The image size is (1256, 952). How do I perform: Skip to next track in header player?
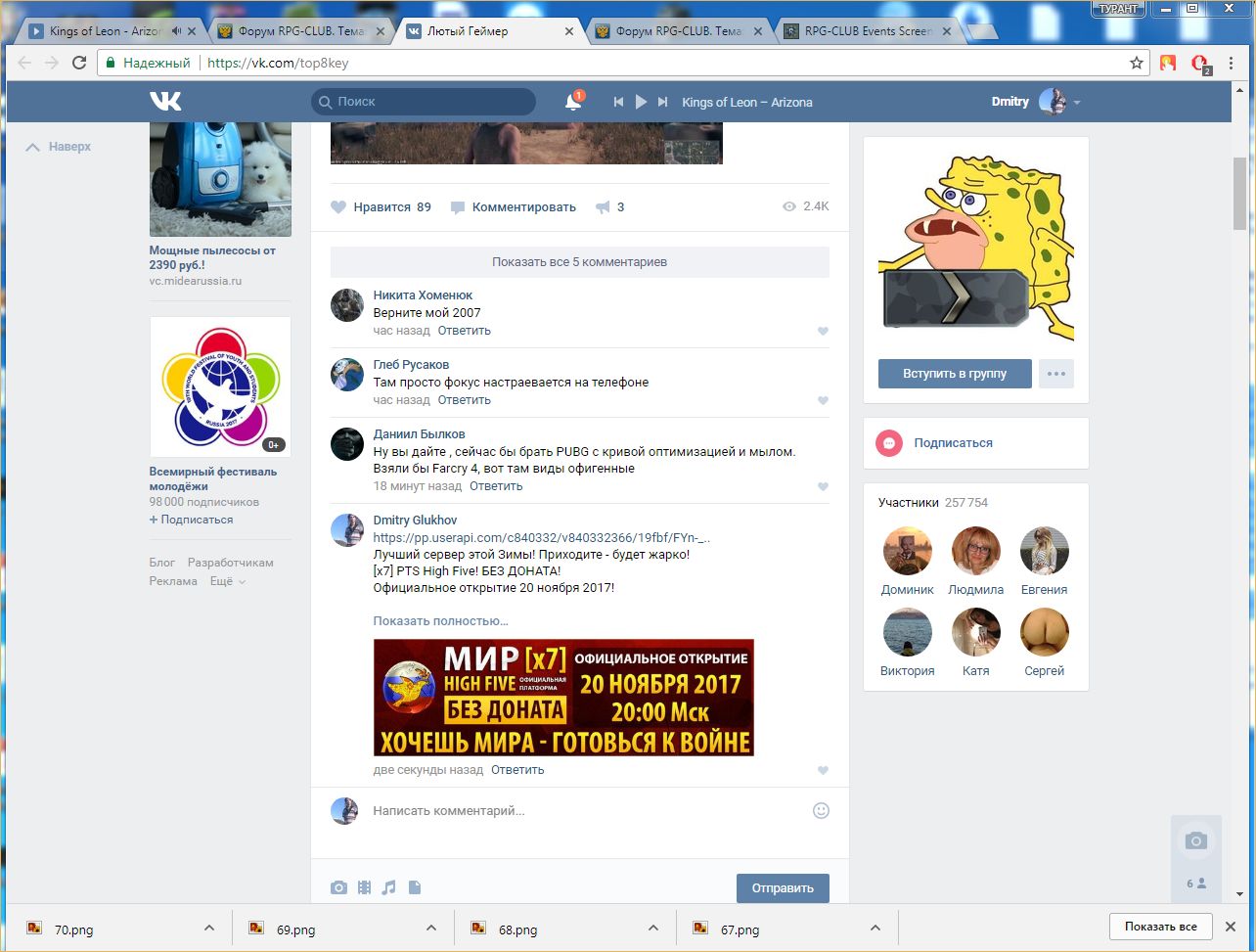[663, 102]
